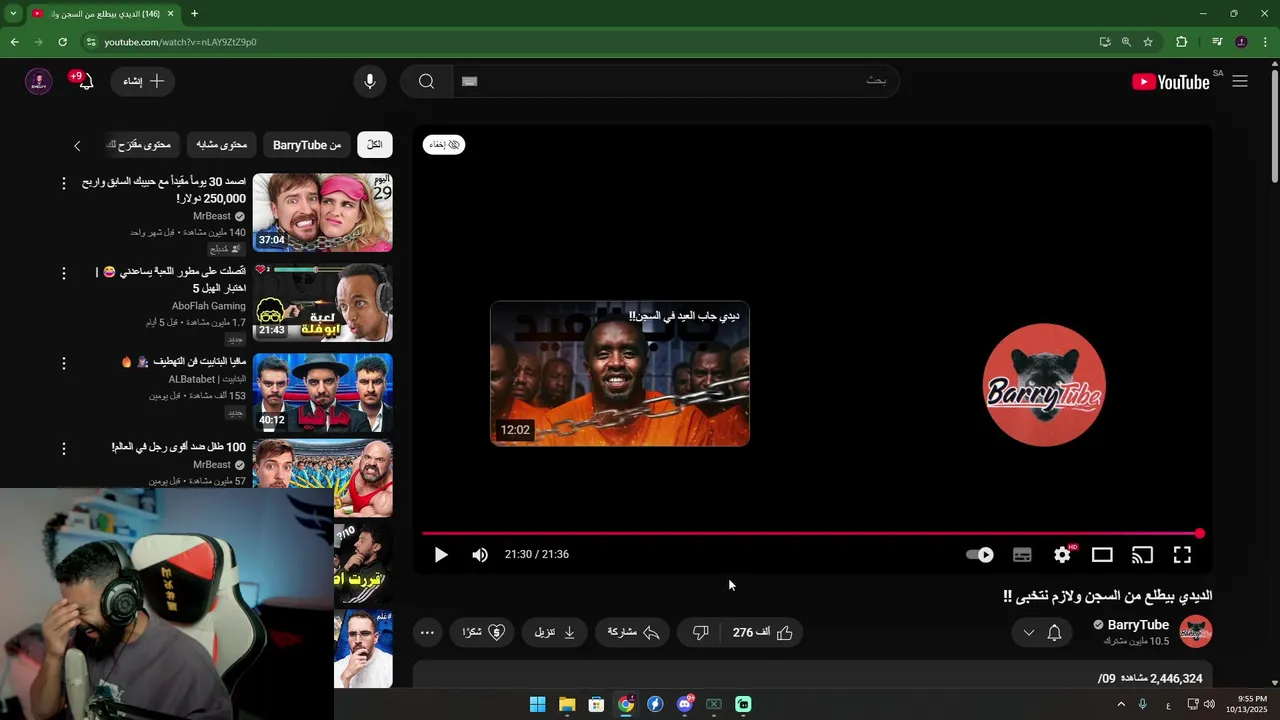Viewport: 1280px width, 720px height.
Task: Submit search with magnifier button
Action: (x=427, y=81)
